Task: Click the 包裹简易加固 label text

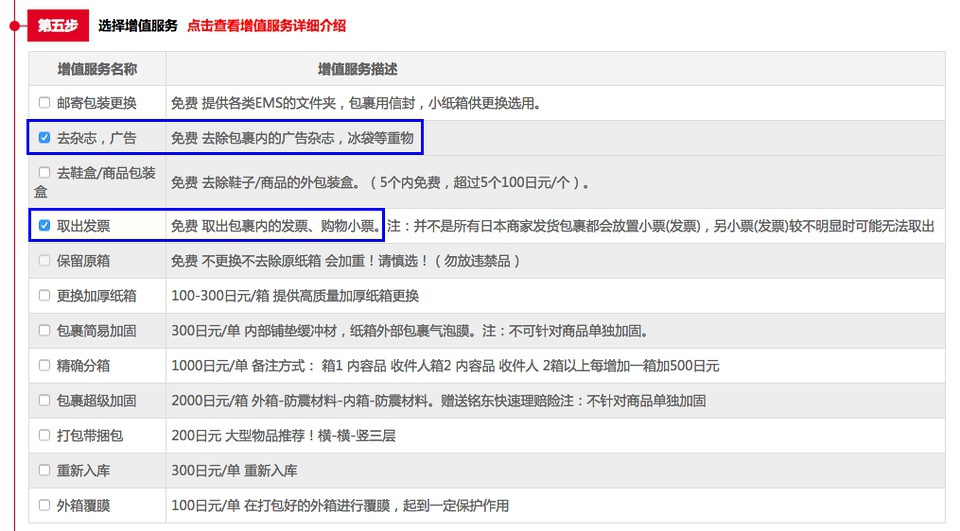Action: [97, 331]
